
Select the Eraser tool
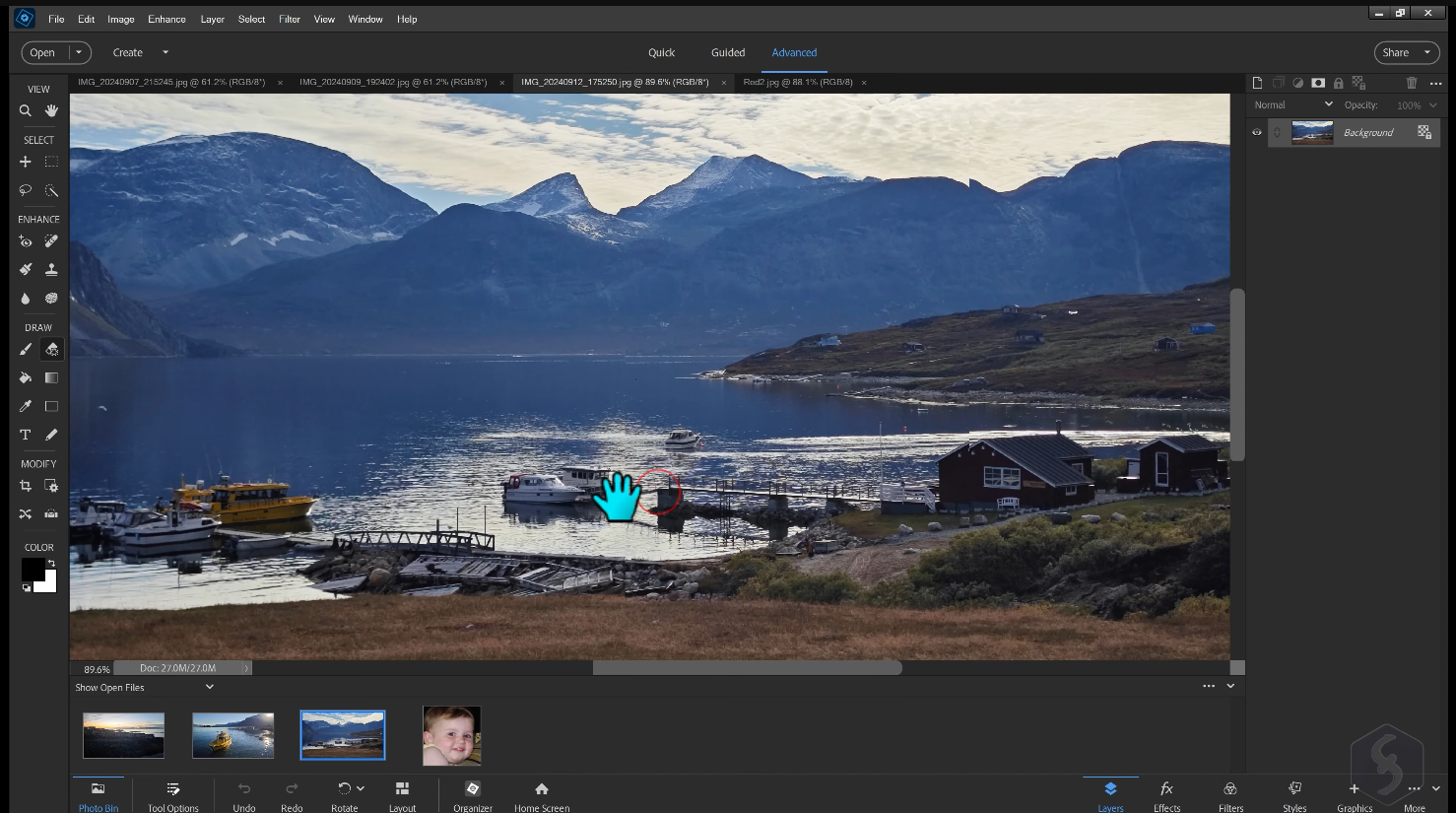51,349
